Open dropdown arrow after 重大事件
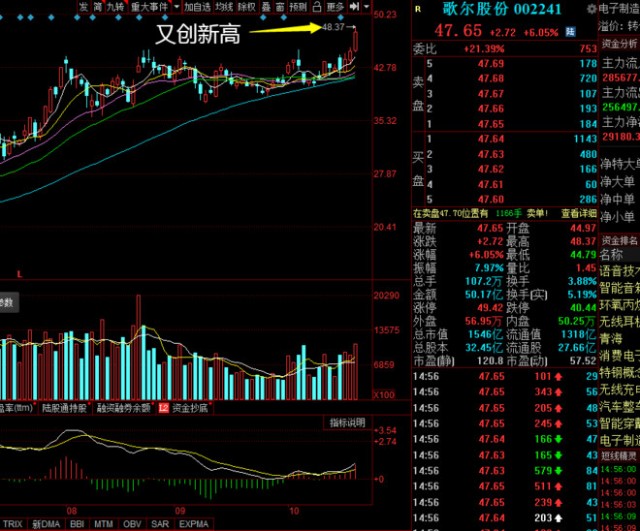 pyautogui.click(x=176, y=7)
